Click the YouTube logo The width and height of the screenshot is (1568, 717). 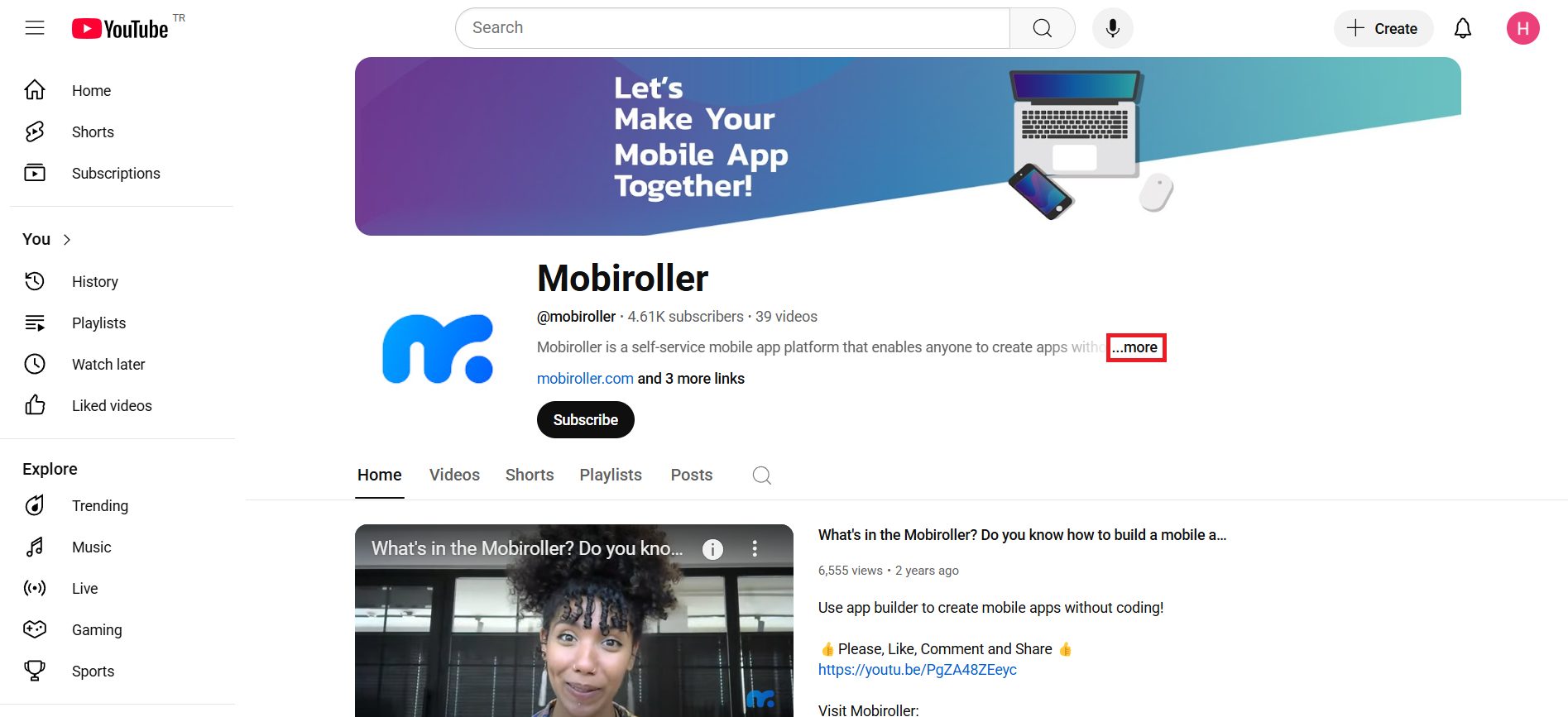[x=120, y=29]
